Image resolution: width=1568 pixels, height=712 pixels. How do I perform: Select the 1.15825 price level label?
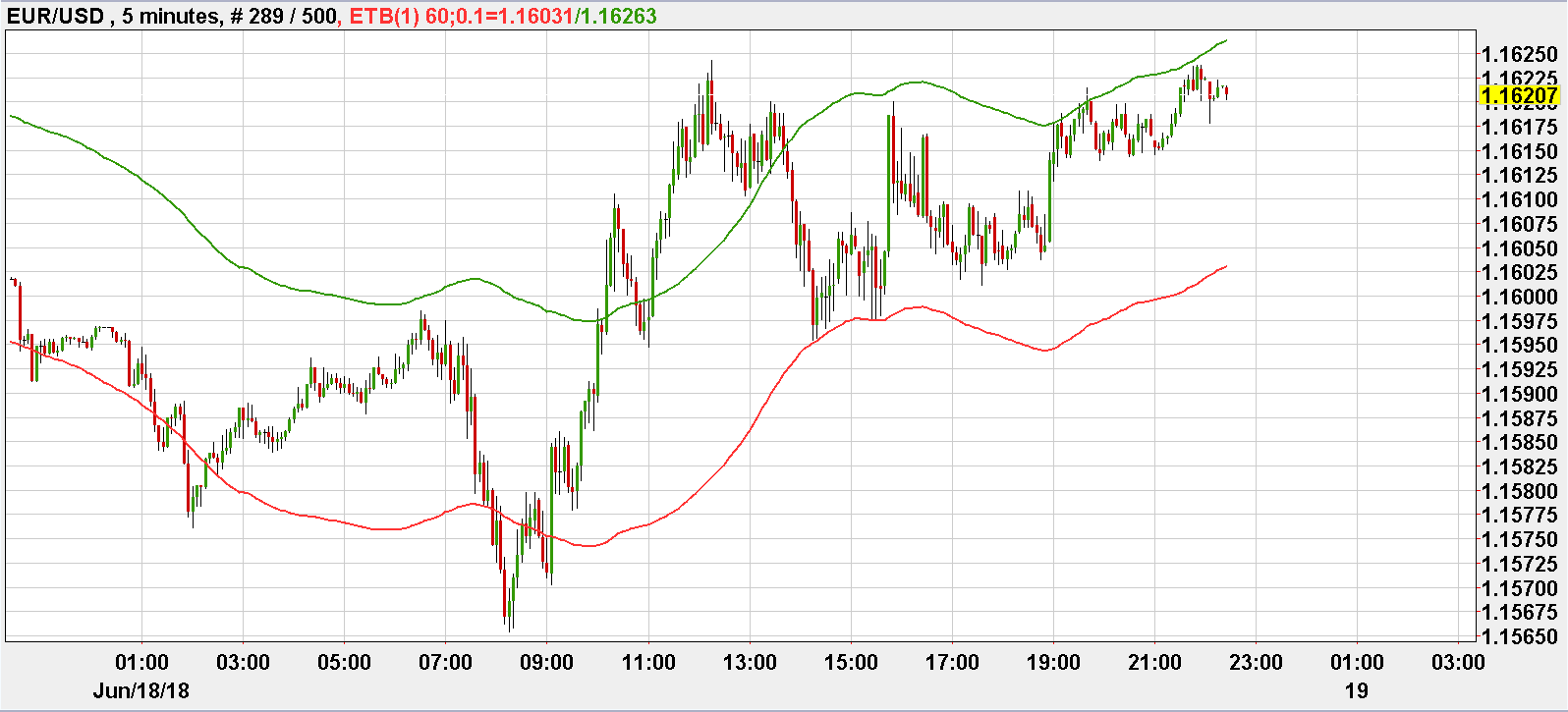tap(1519, 466)
